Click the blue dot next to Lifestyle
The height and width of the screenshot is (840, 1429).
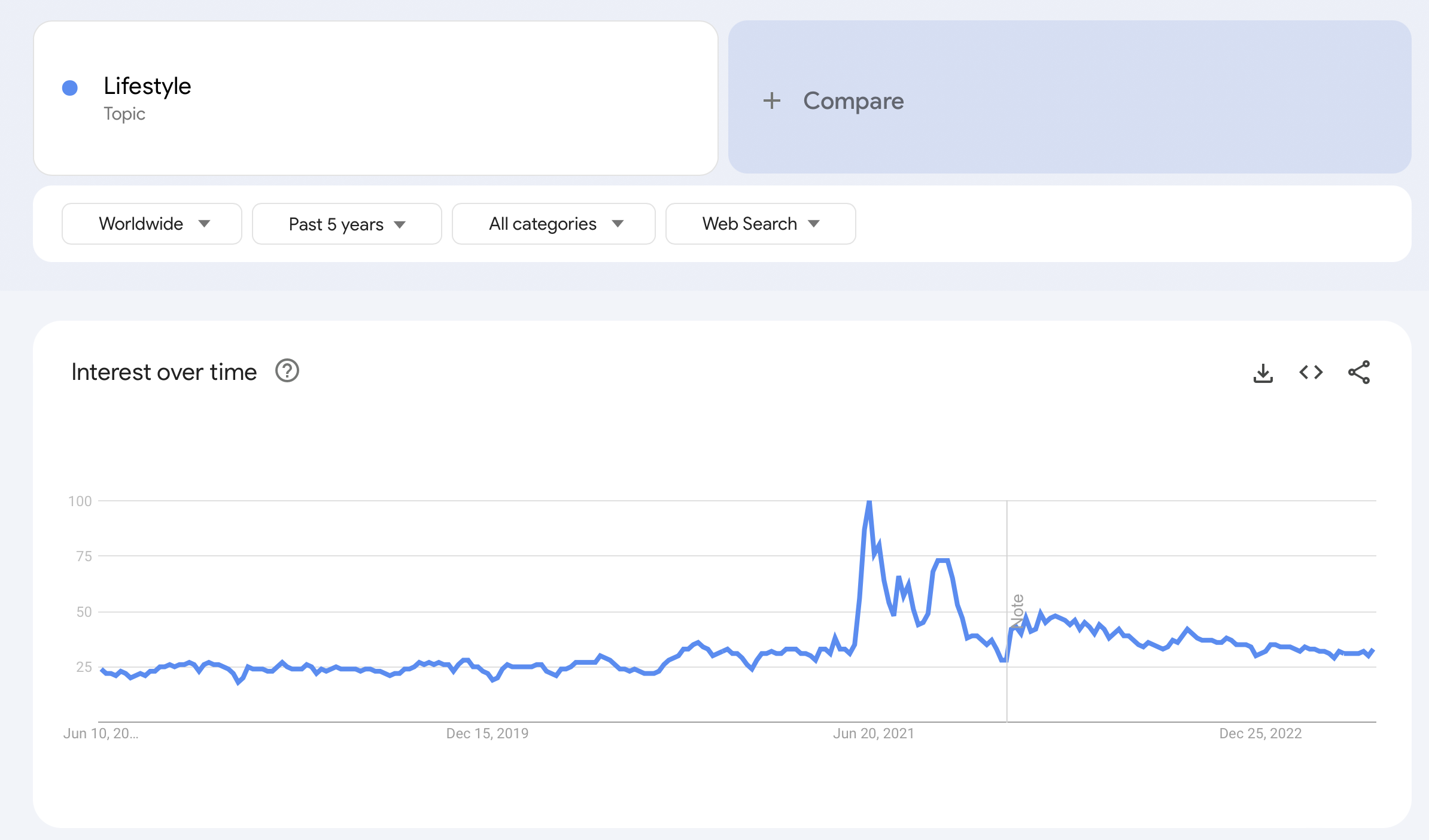point(70,88)
